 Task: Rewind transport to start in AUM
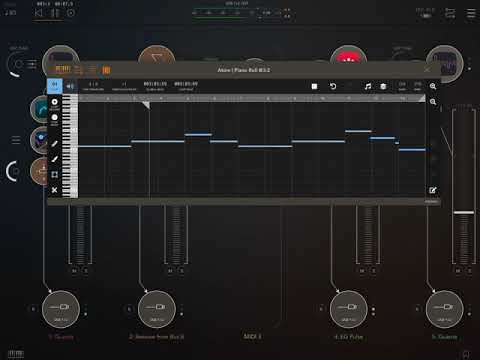39,13
